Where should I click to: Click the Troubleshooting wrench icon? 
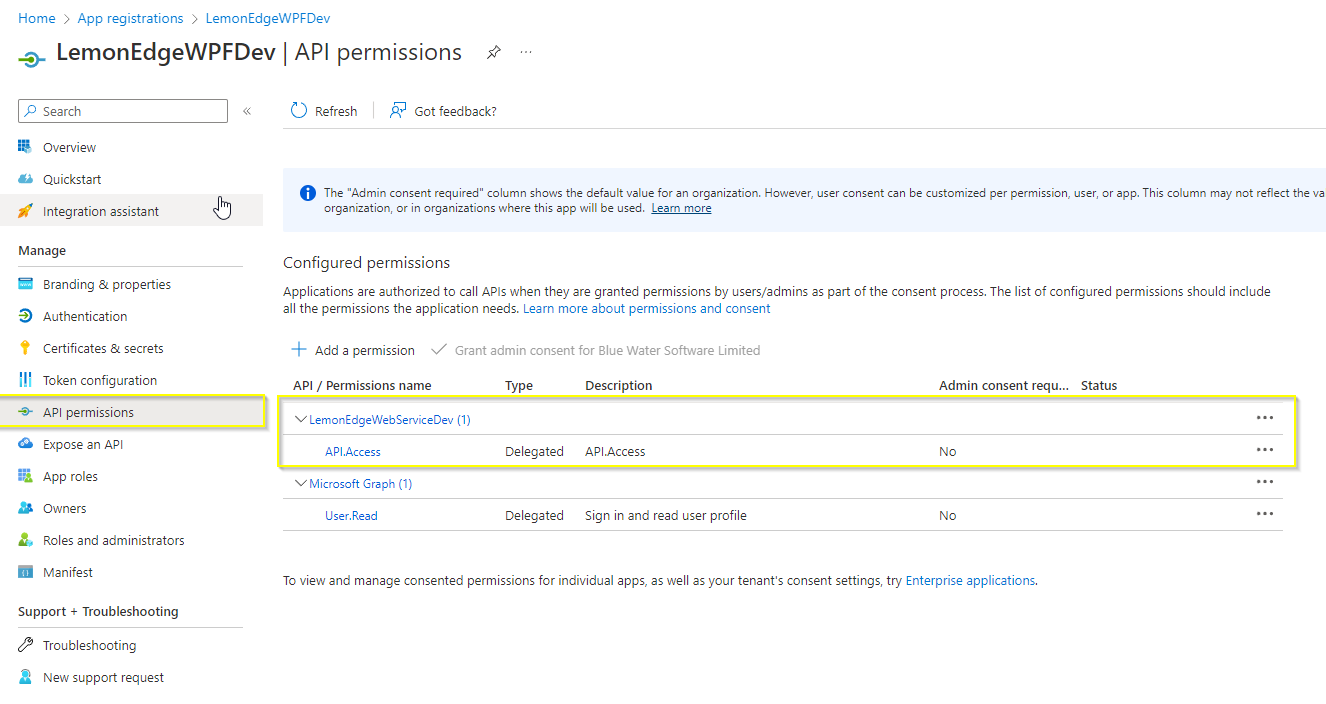(26, 645)
